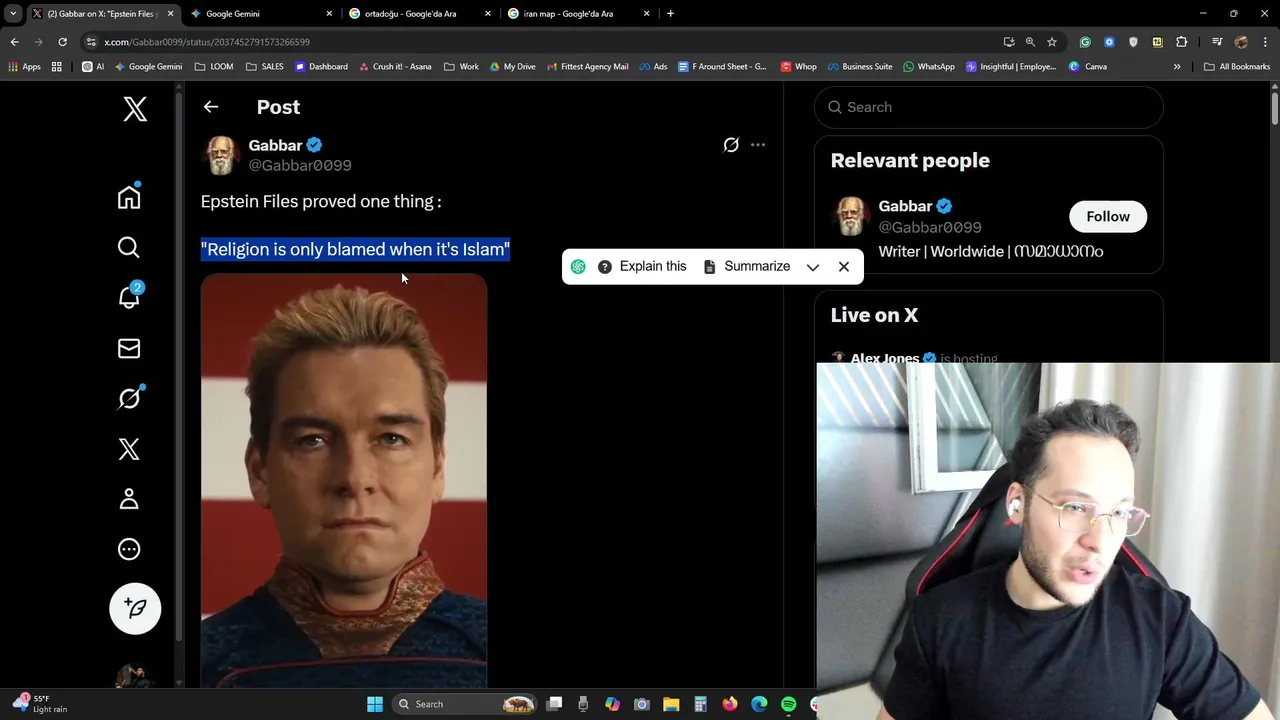Open Explore search icon in X sidebar
The image size is (1280, 720).
click(129, 247)
